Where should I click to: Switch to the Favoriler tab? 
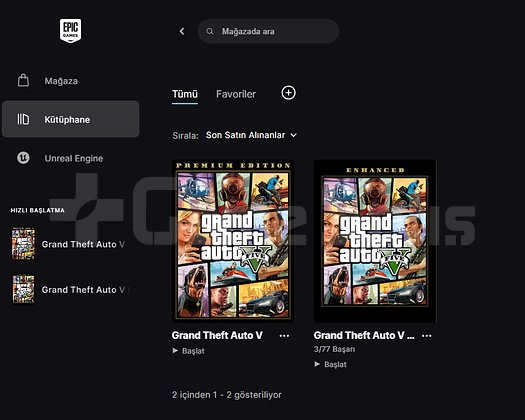236,94
